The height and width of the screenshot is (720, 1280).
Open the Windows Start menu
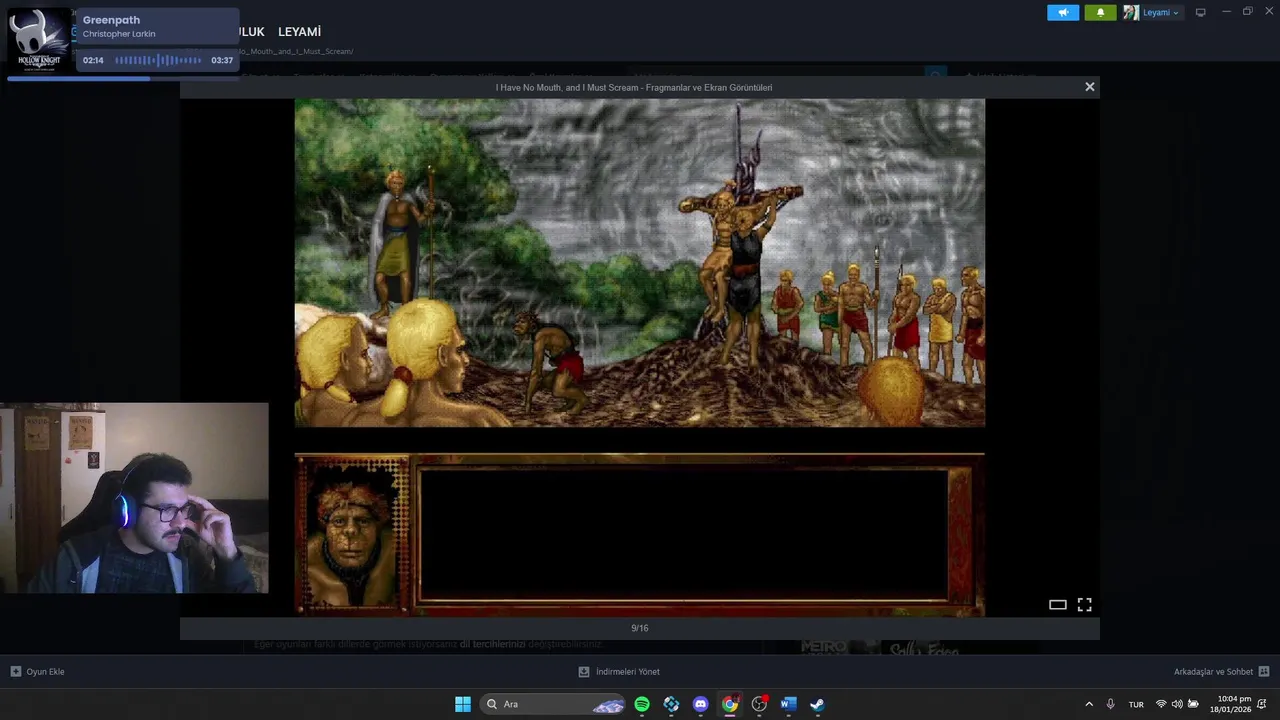463,704
